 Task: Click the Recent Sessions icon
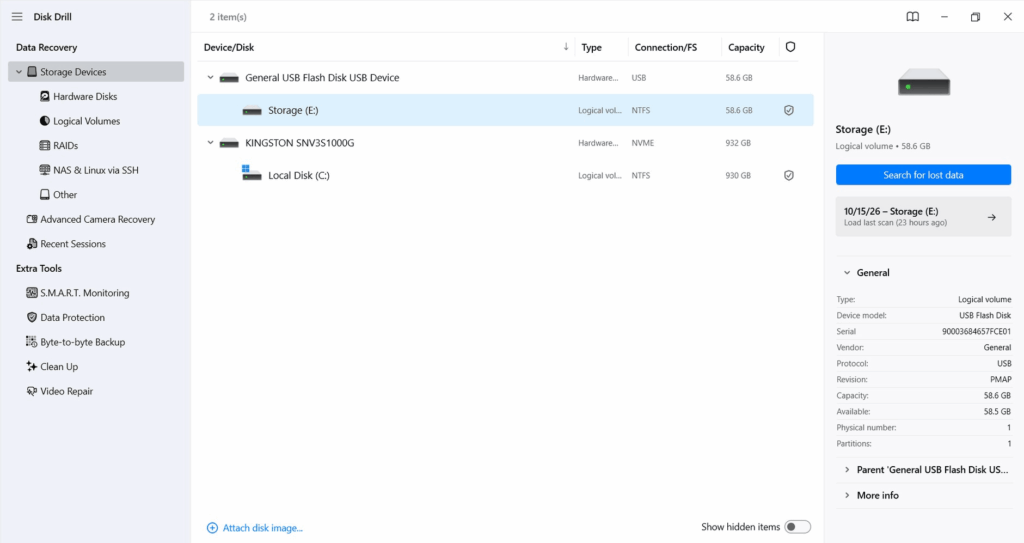31,244
